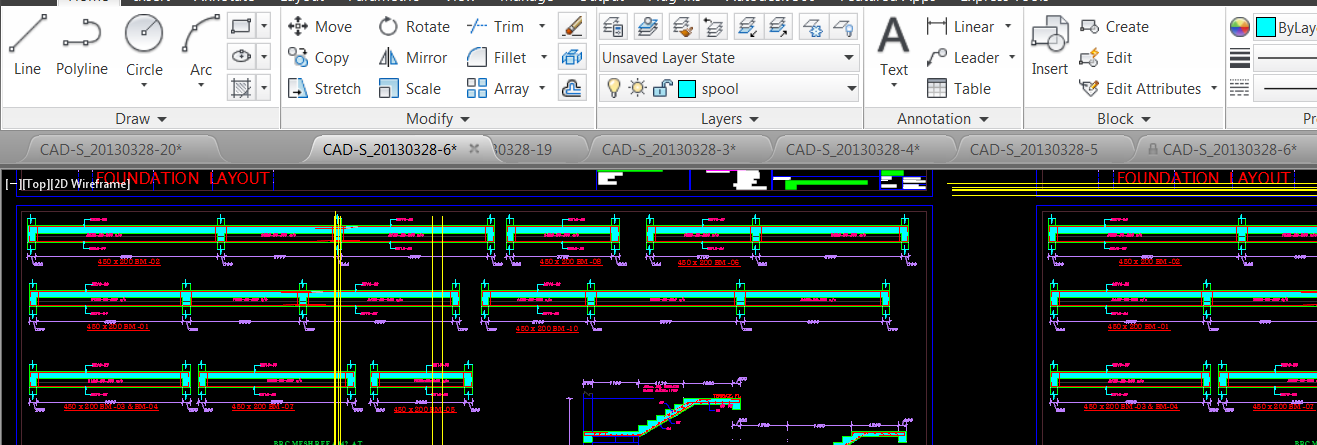The height and width of the screenshot is (445, 1317).
Task: Click the Layer Previous icon
Action: [x=715, y=26]
